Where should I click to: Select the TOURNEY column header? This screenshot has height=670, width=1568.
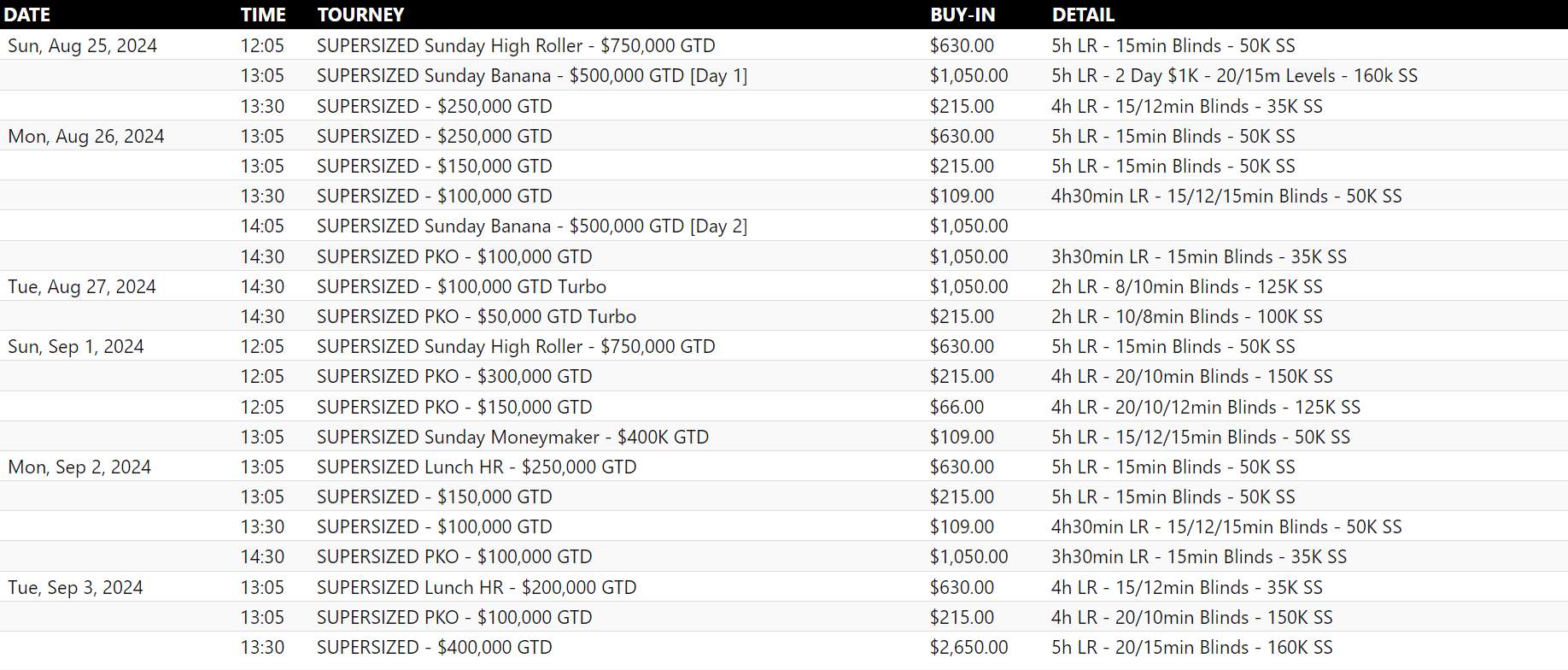(360, 15)
